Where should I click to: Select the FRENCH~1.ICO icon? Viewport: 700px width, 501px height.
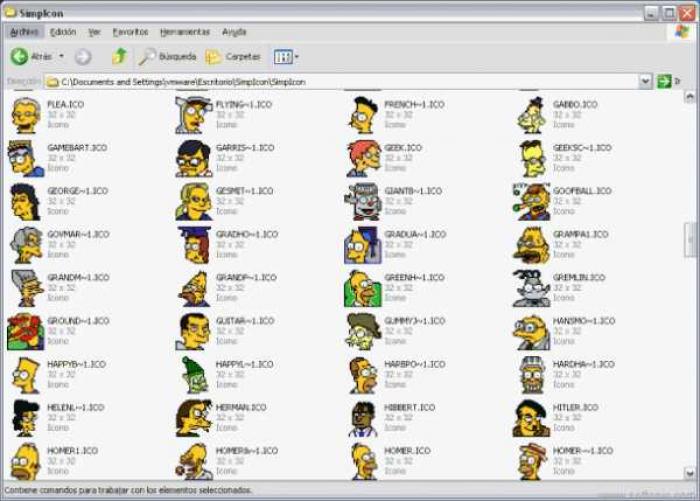[x=364, y=115]
